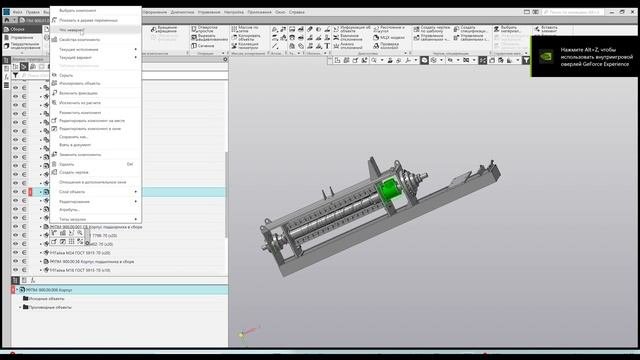640x360 pixels.
Task: Toggle Є marker on МУМ 900.00.36 row
Action: pos(24,261)
